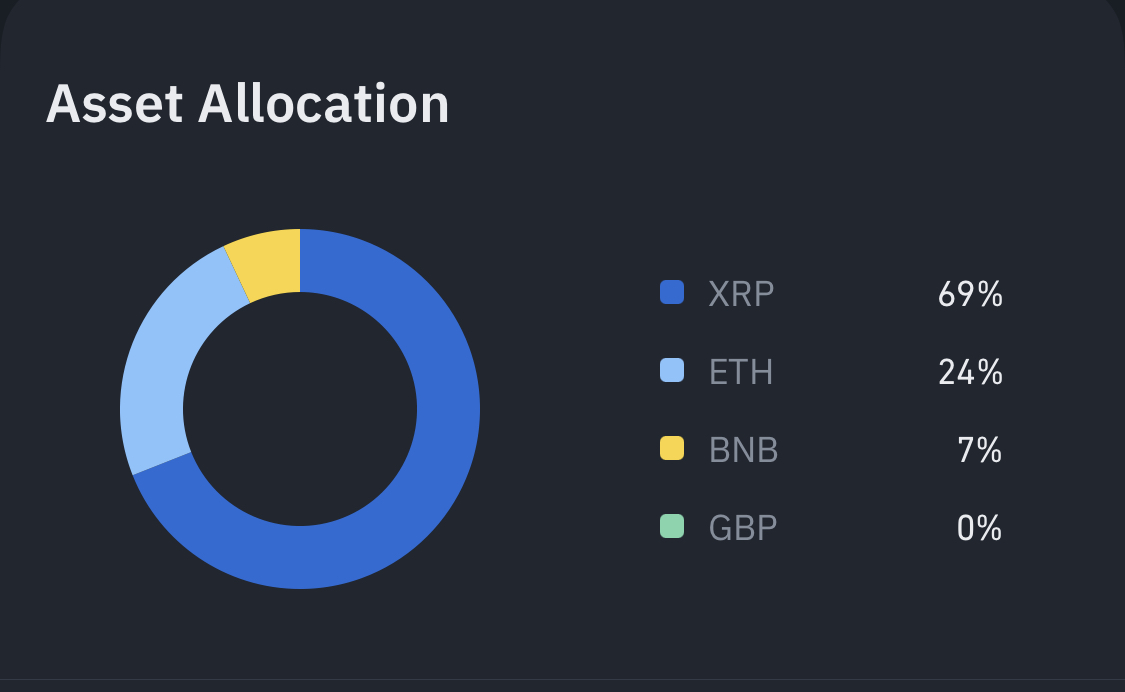Click the yellow BNB legend swatch
Image resolution: width=1125 pixels, height=692 pixels.
click(672, 449)
